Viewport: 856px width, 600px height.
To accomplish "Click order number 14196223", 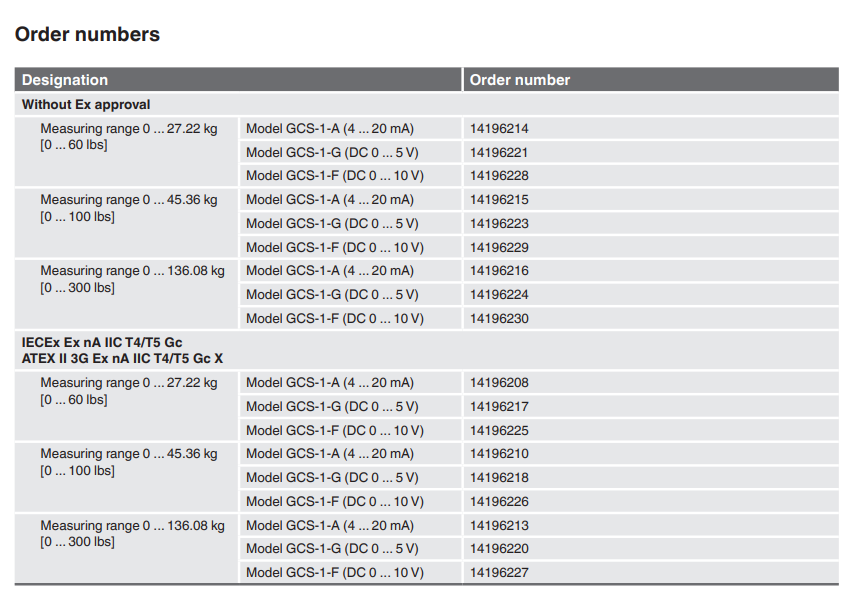I will coord(499,224).
